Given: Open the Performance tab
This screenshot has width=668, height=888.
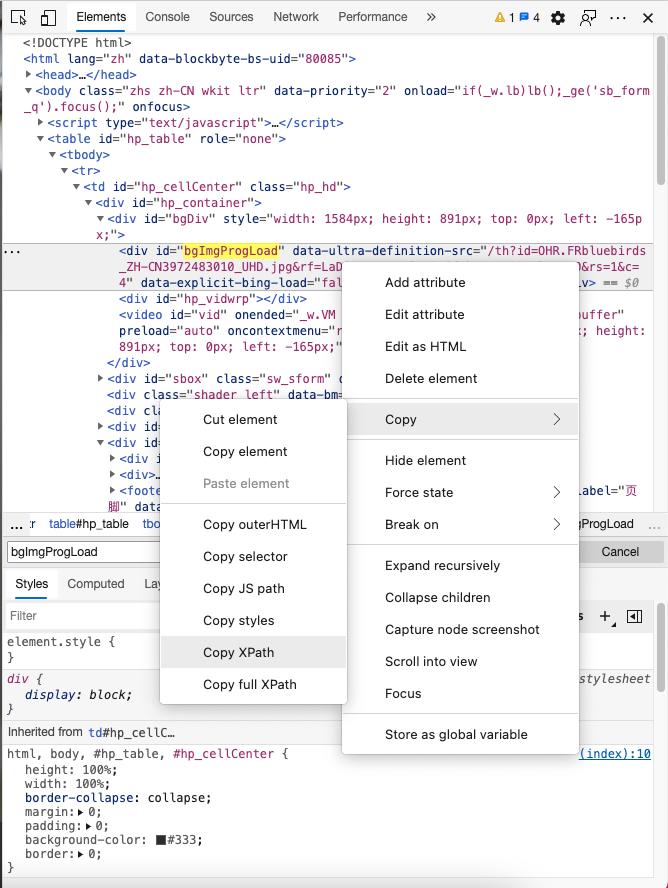Looking at the screenshot, I should [372, 17].
